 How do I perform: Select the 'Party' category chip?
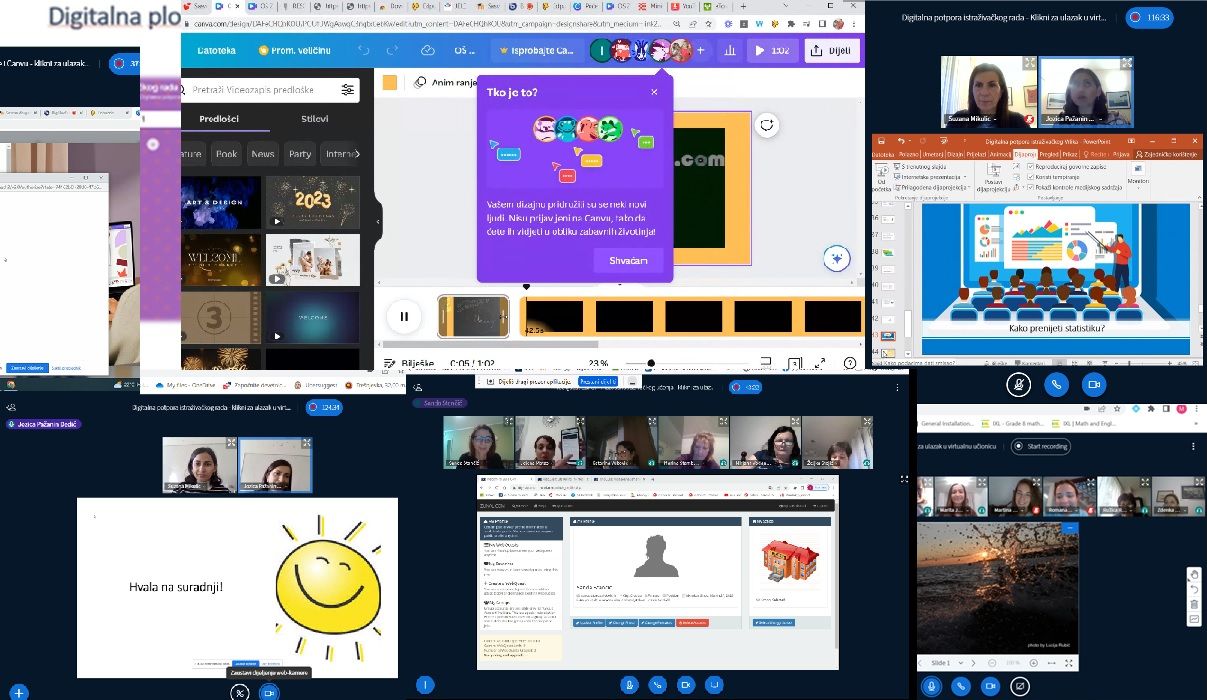coord(300,154)
